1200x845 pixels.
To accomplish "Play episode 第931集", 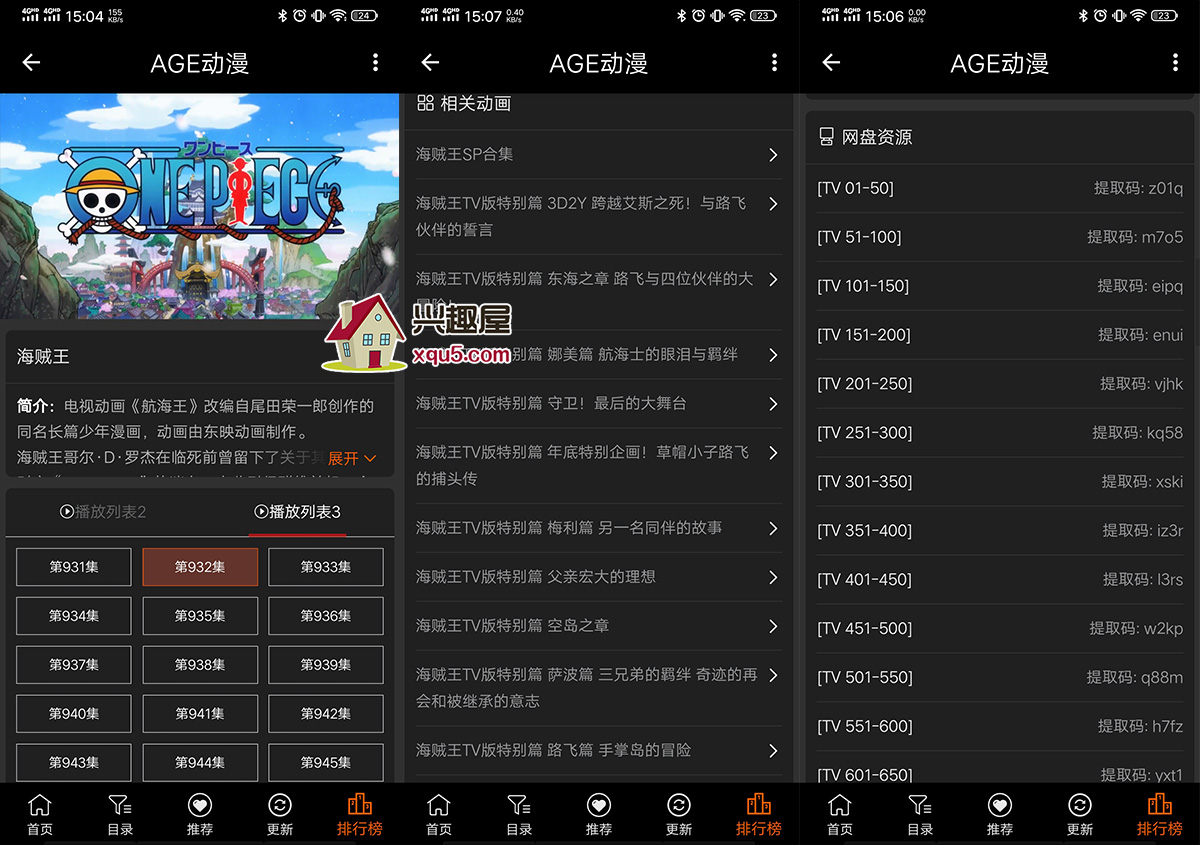I will click(74, 567).
